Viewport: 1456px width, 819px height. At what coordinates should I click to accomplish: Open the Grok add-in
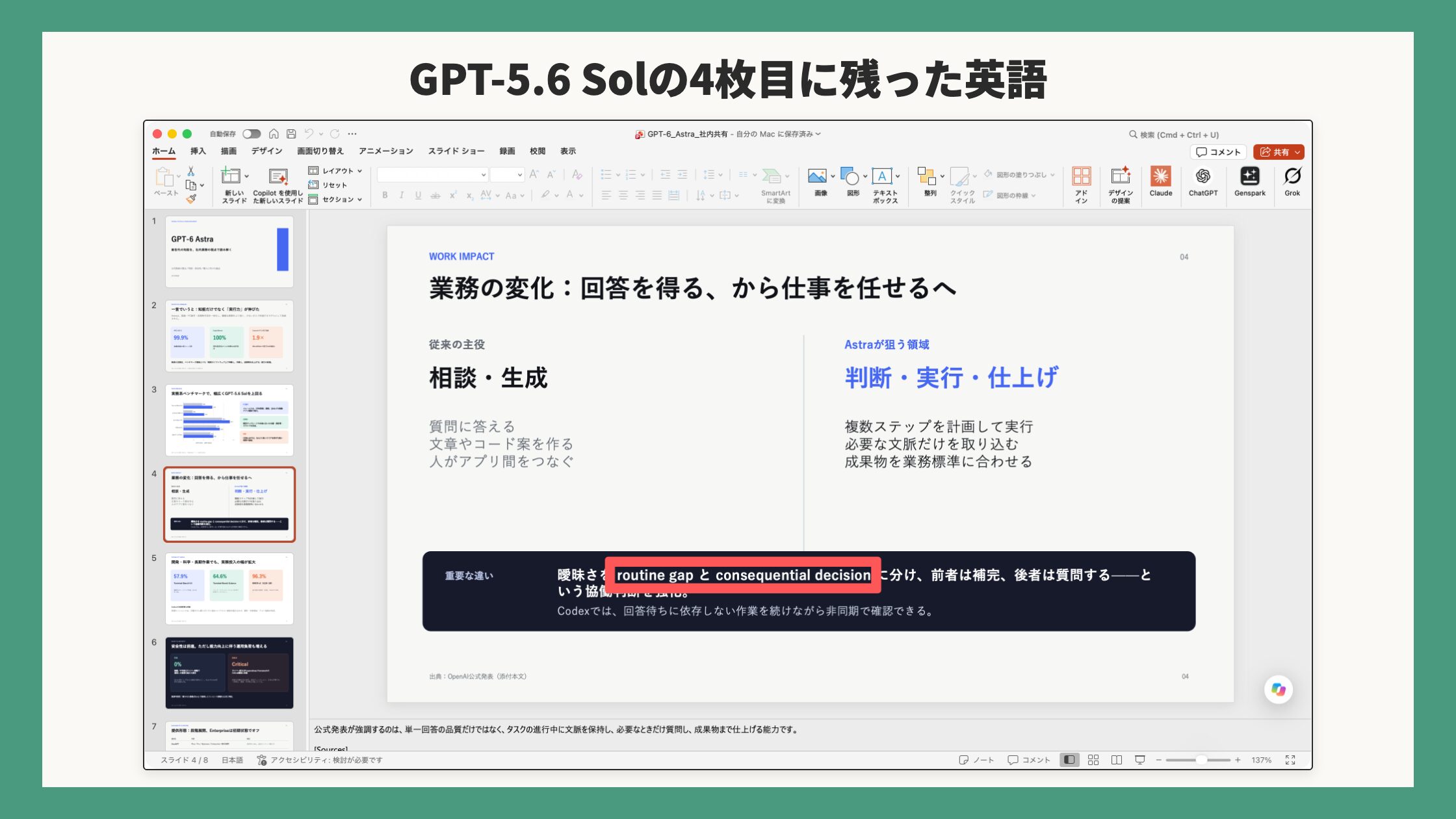tap(1292, 181)
